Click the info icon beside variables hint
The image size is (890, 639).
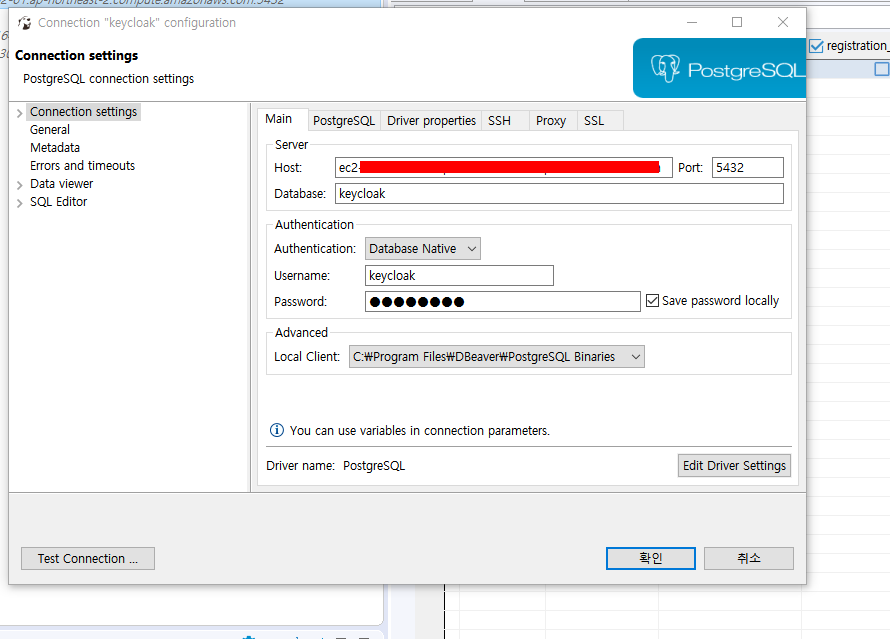[276, 430]
